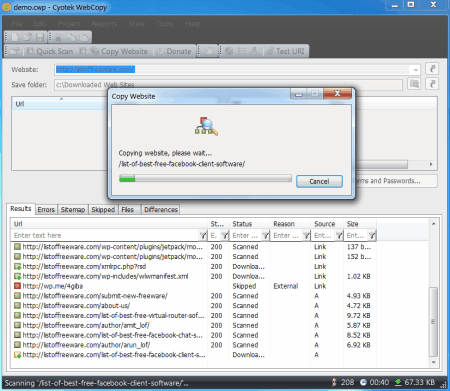450x391 pixels.
Task: Click the New project toolbar icon
Action: coord(15,37)
